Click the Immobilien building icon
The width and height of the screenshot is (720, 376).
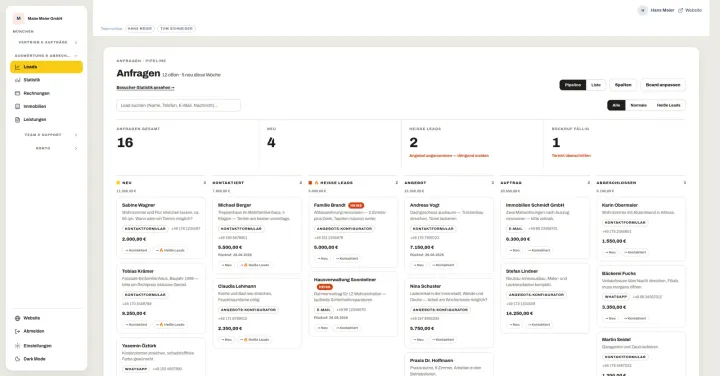coord(17,106)
